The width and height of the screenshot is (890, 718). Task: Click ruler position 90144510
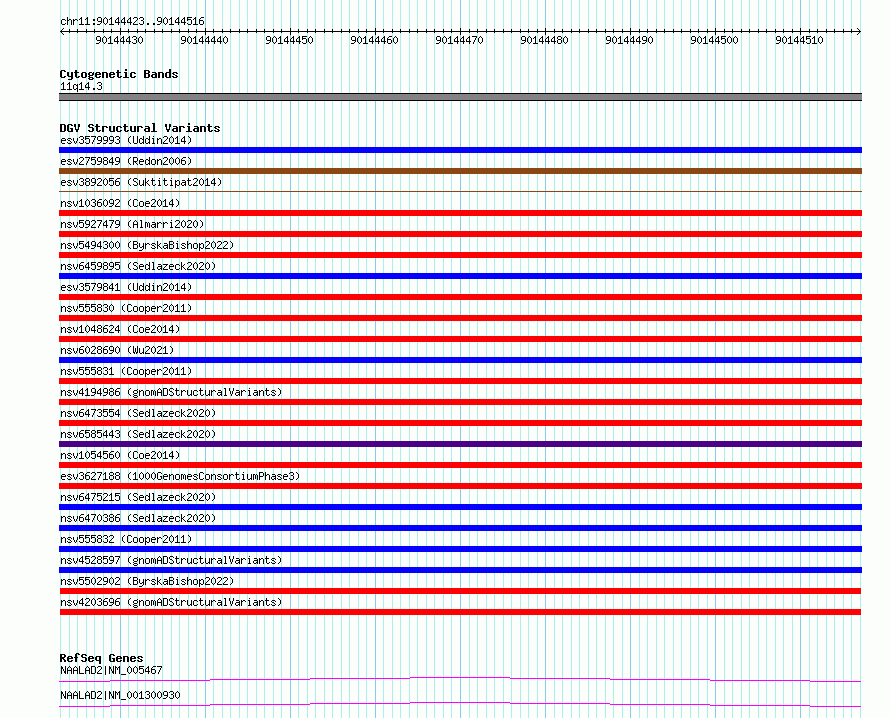point(799,40)
